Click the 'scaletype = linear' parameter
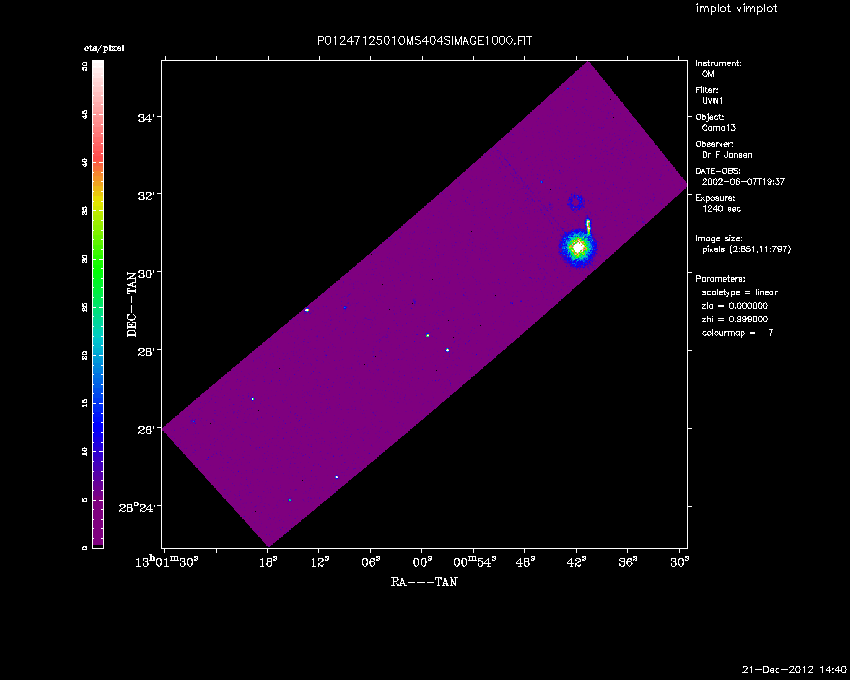The height and width of the screenshot is (680, 850). tap(740, 292)
